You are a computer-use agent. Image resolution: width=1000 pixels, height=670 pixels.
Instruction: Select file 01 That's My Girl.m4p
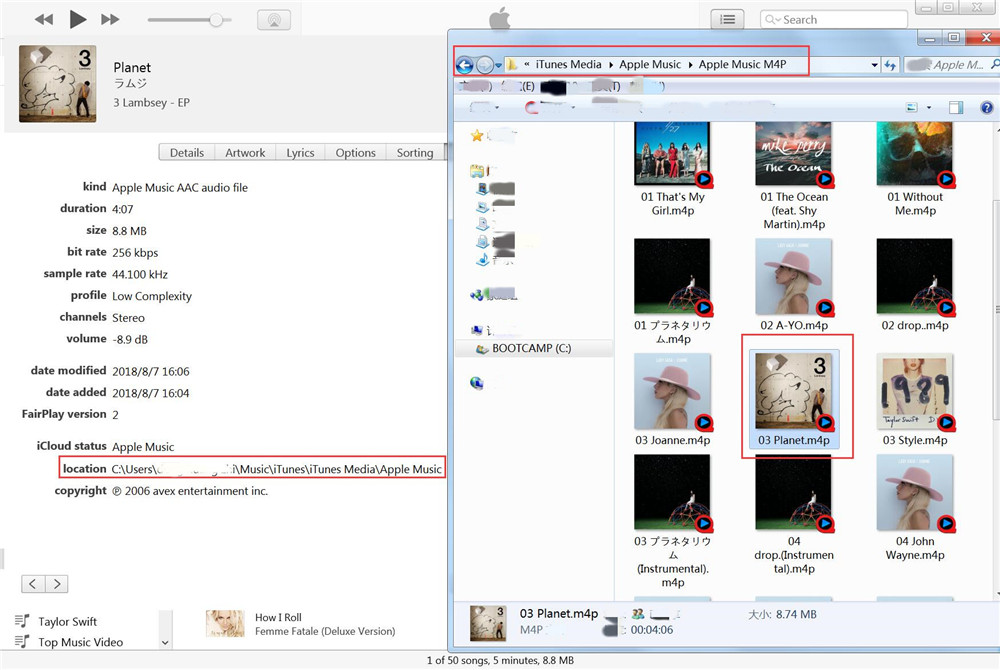coord(672,170)
